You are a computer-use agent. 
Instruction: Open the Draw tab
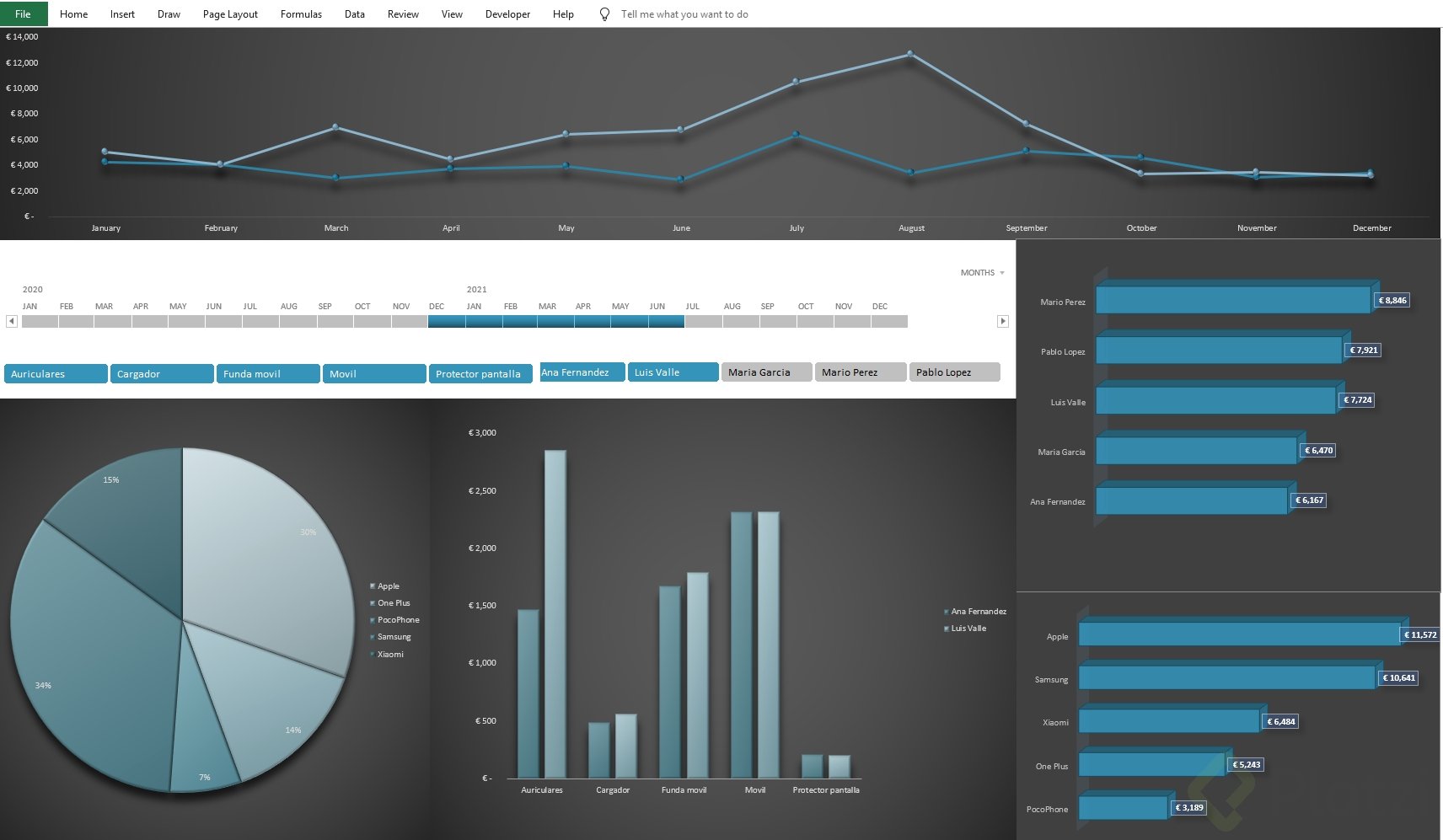[169, 14]
